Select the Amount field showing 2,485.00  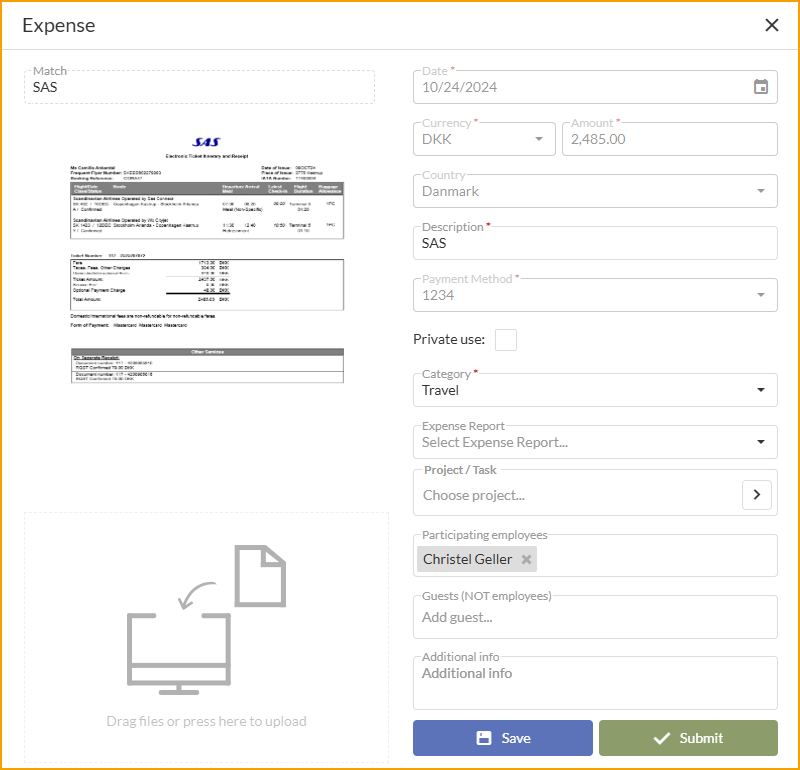(x=669, y=139)
